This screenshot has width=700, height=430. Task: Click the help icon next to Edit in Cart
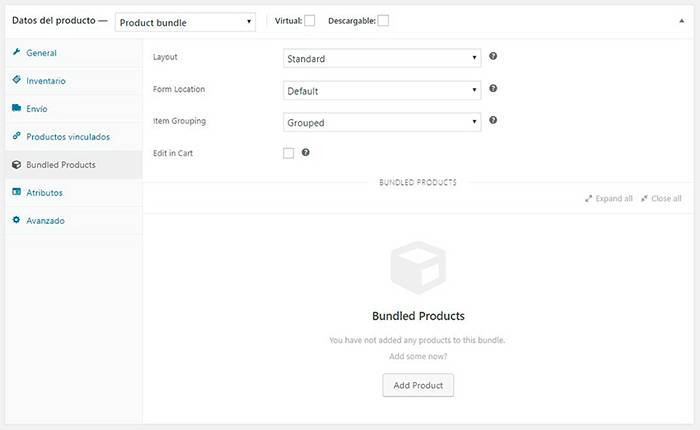[305, 153]
